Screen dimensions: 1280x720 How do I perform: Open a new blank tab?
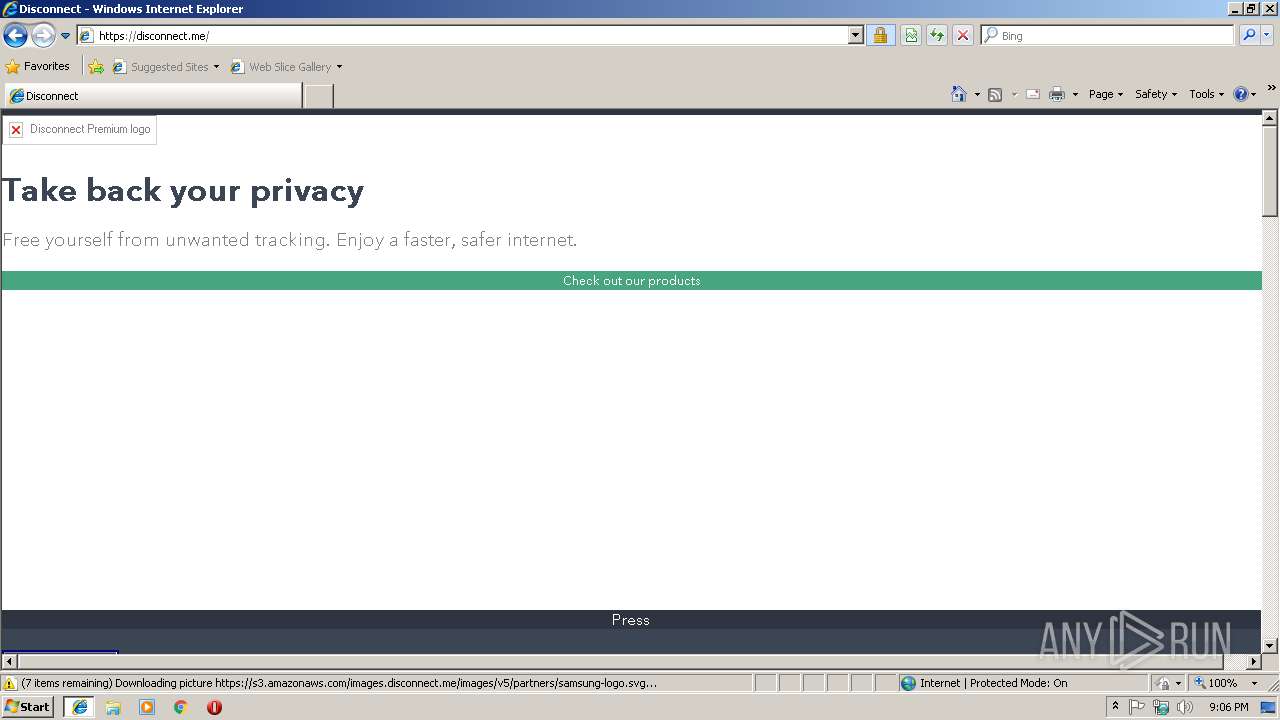tap(318, 96)
